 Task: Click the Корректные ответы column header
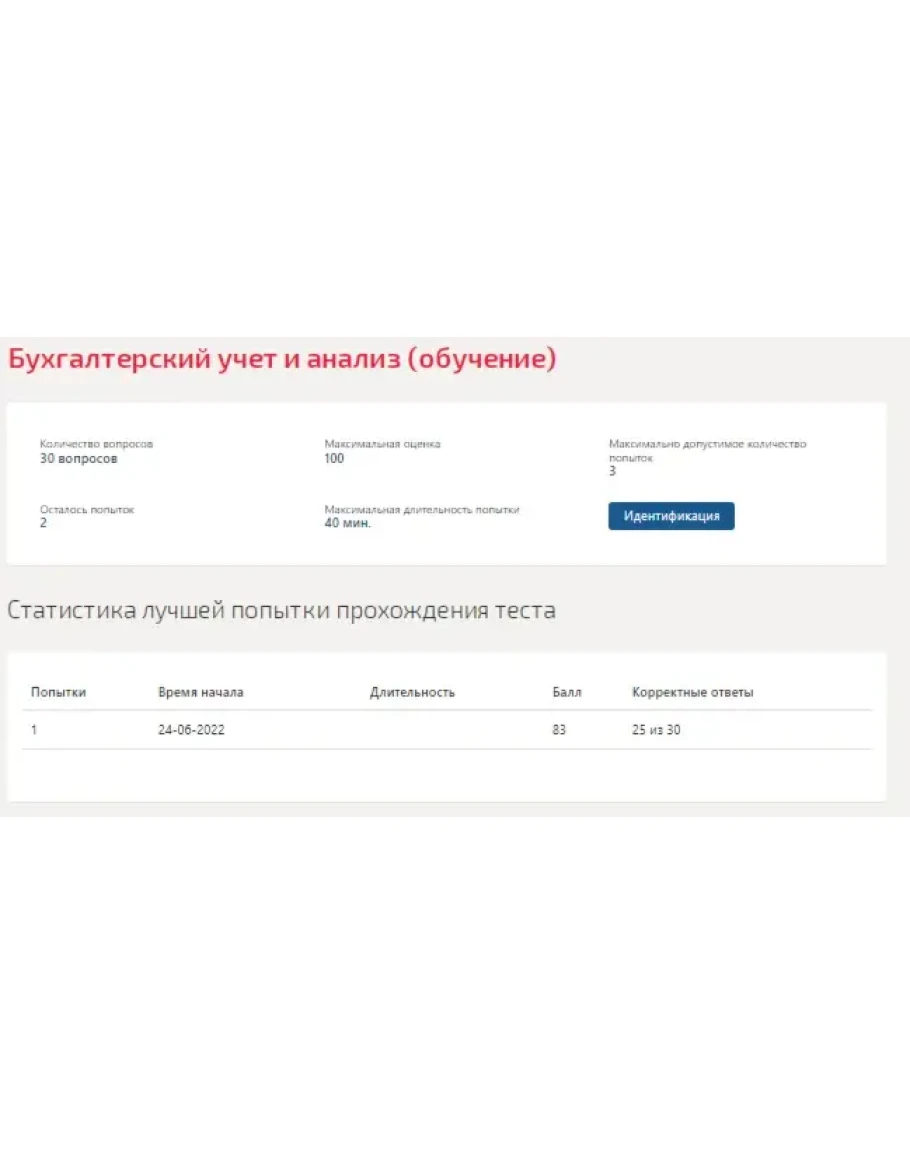point(692,692)
